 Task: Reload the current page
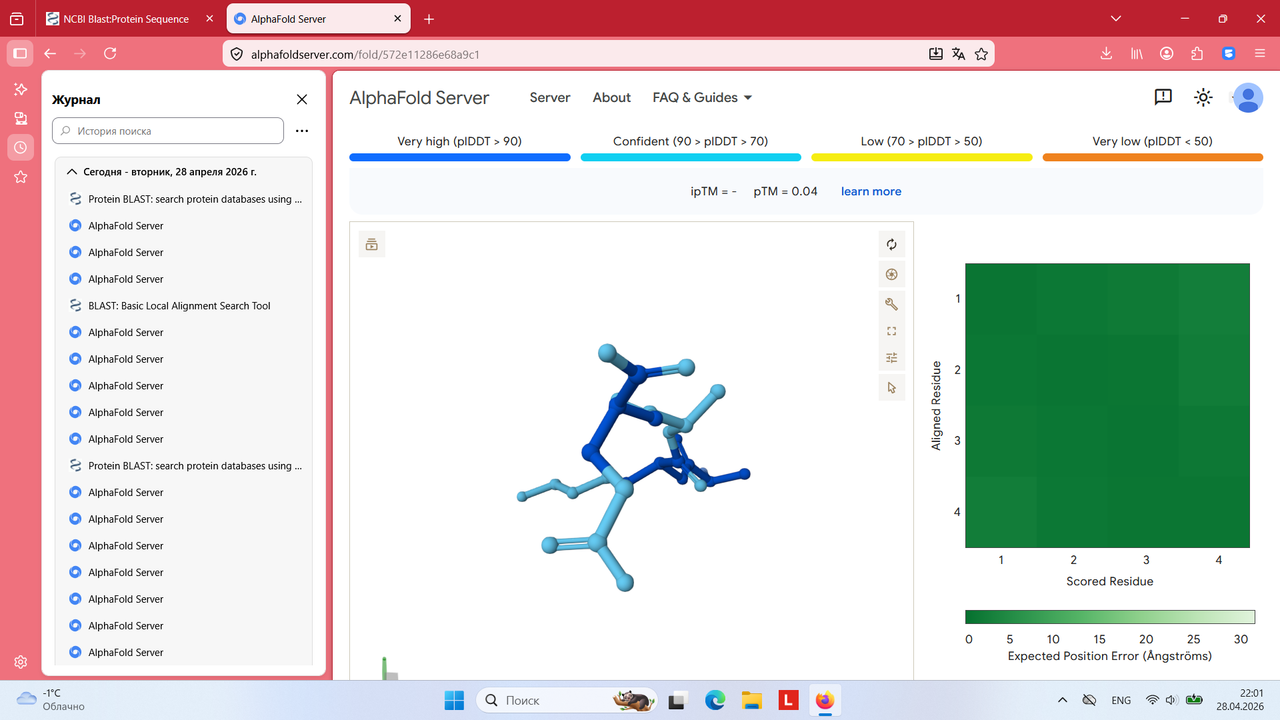[x=110, y=54]
